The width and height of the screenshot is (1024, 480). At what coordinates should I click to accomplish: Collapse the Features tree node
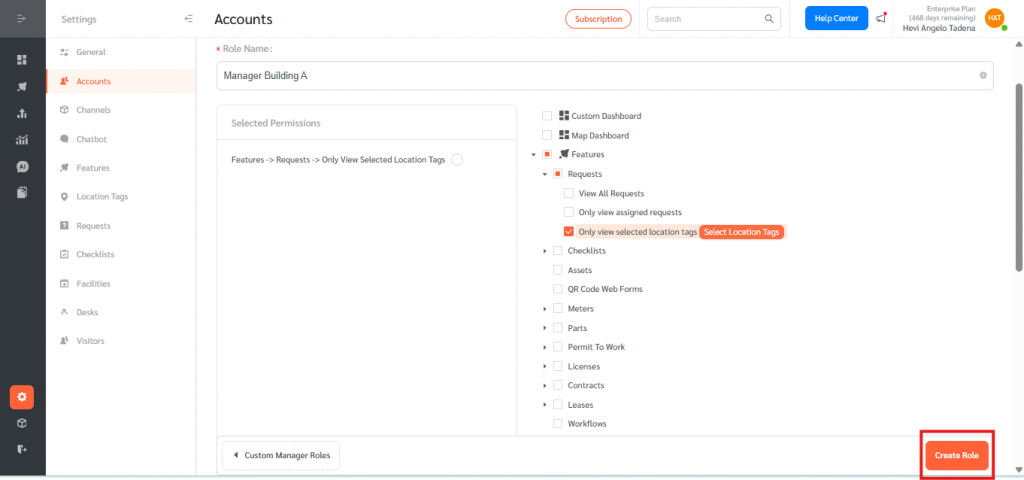click(534, 155)
